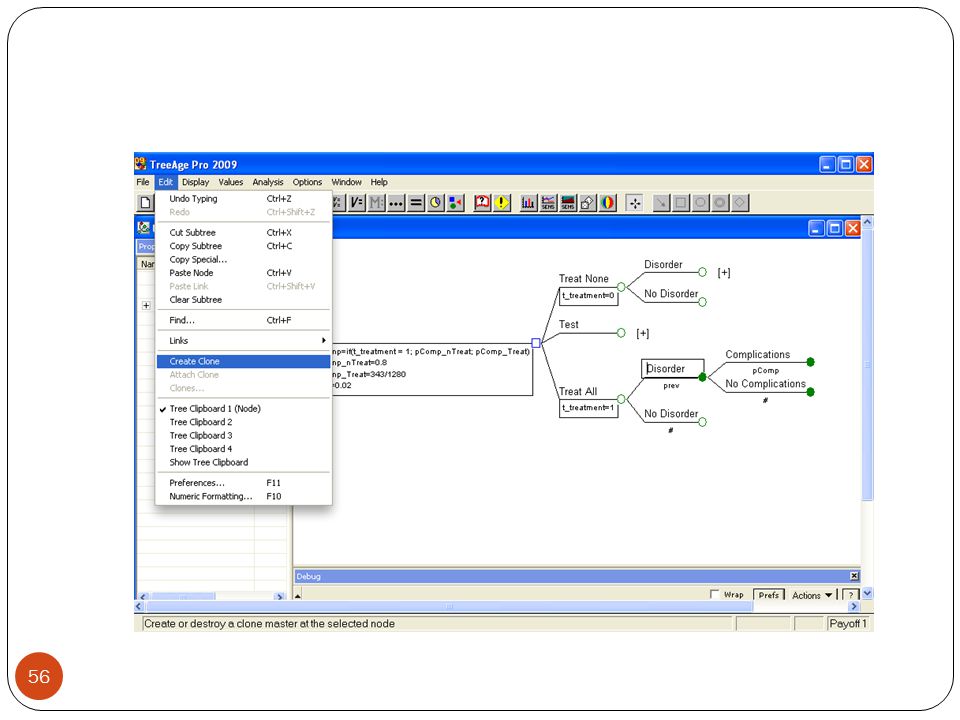Click the grayed filled circle node icon
Image resolution: width=960 pixels, height=720 pixels.
721,203
